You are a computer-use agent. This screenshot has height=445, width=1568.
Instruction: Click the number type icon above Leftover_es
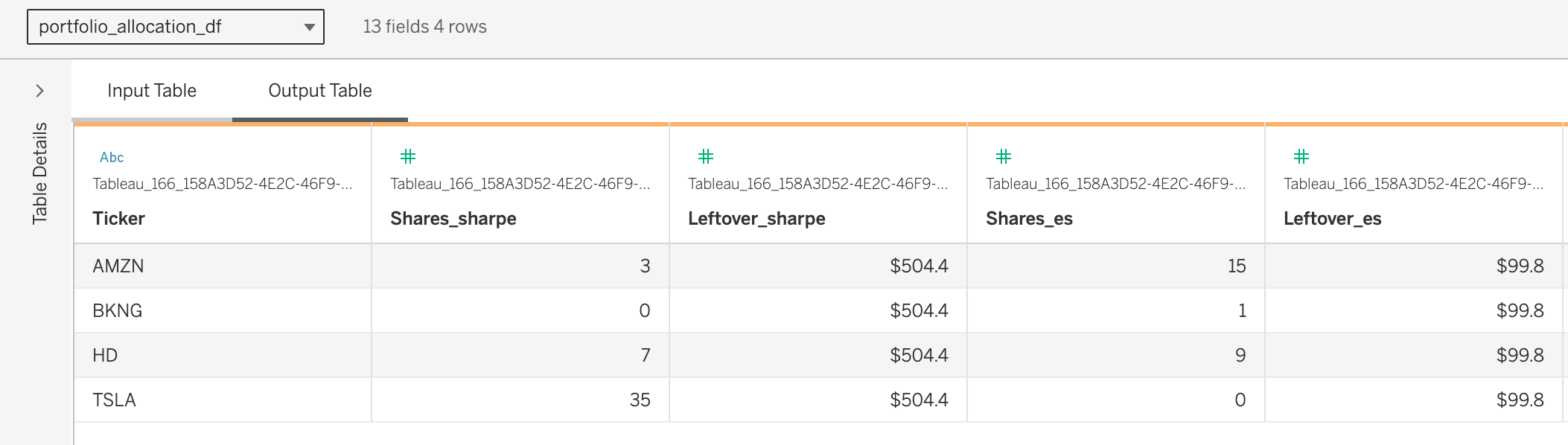(1301, 156)
